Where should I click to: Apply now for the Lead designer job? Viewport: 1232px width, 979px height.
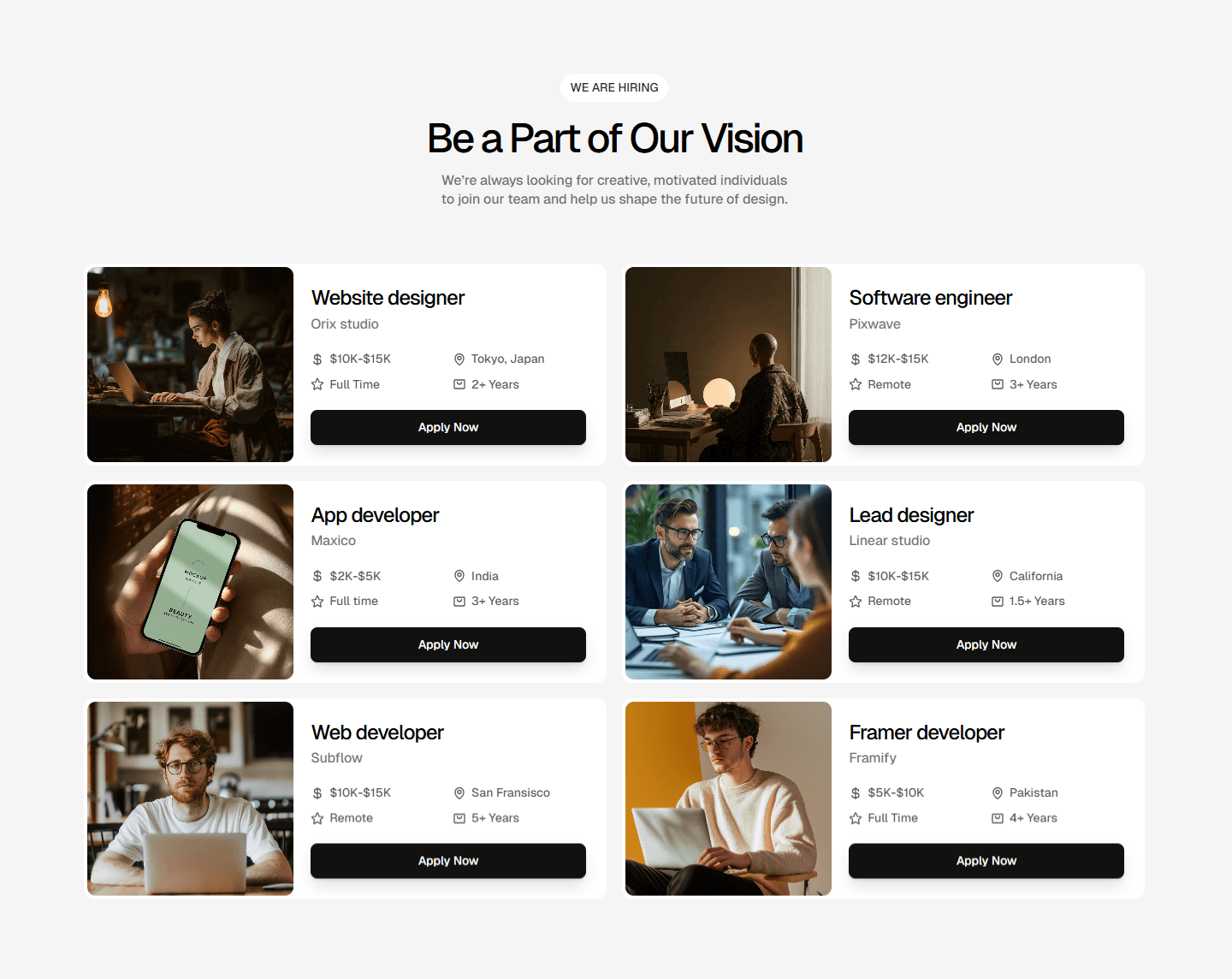(986, 644)
